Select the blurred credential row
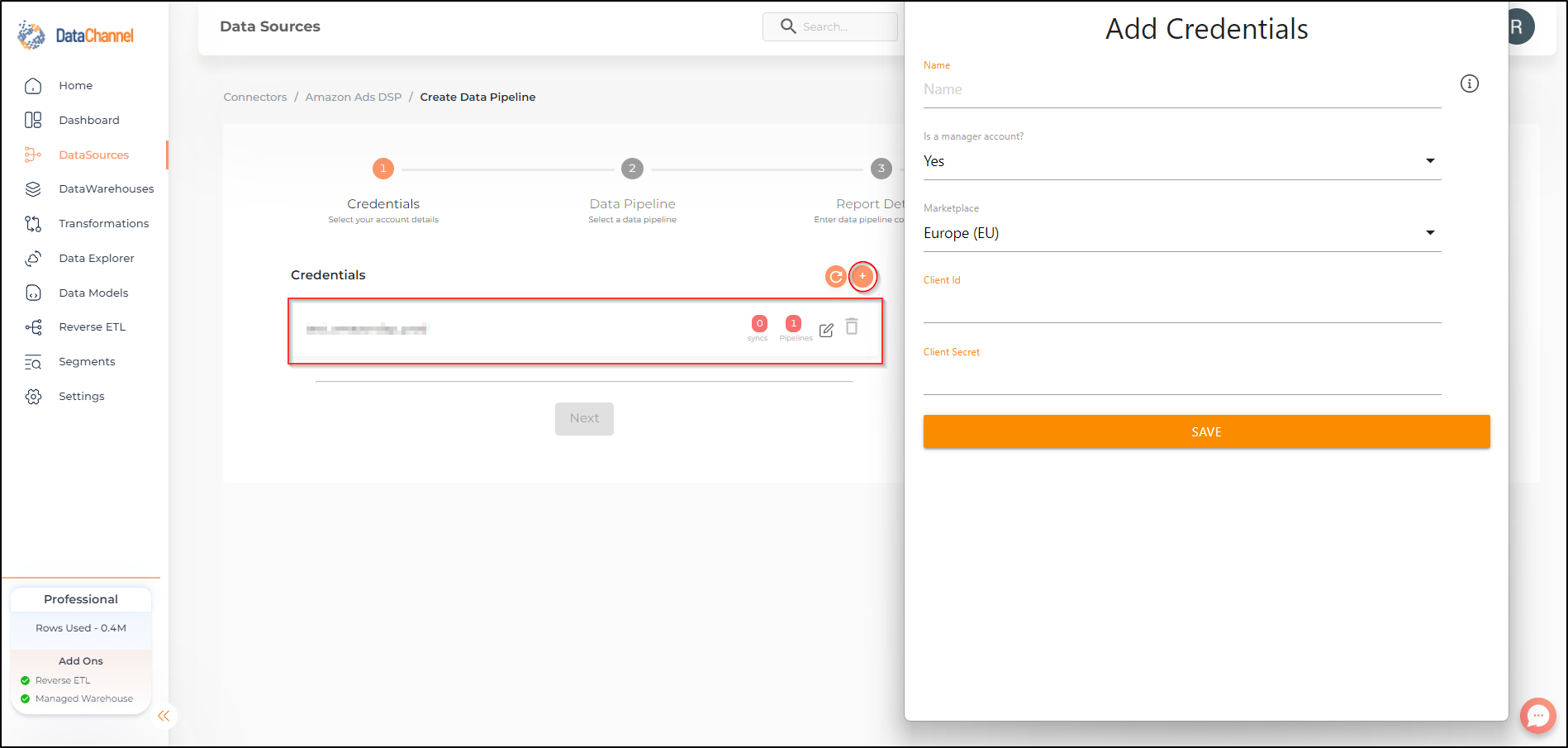The height and width of the screenshot is (748, 1568). click(x=586, y=331)
